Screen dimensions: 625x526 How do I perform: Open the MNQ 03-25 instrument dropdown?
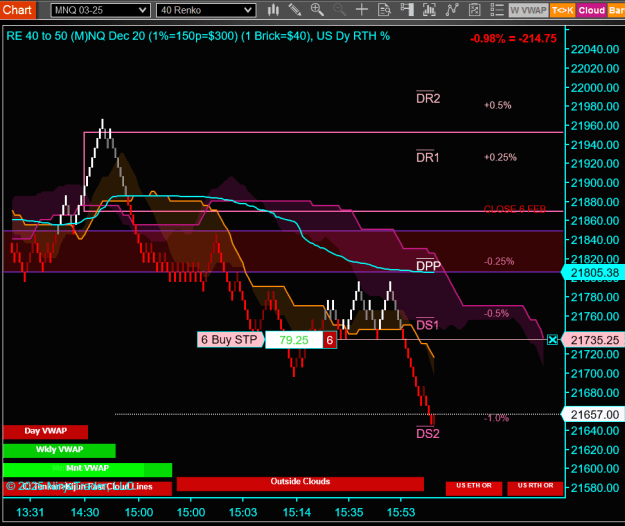pos(100,10)
